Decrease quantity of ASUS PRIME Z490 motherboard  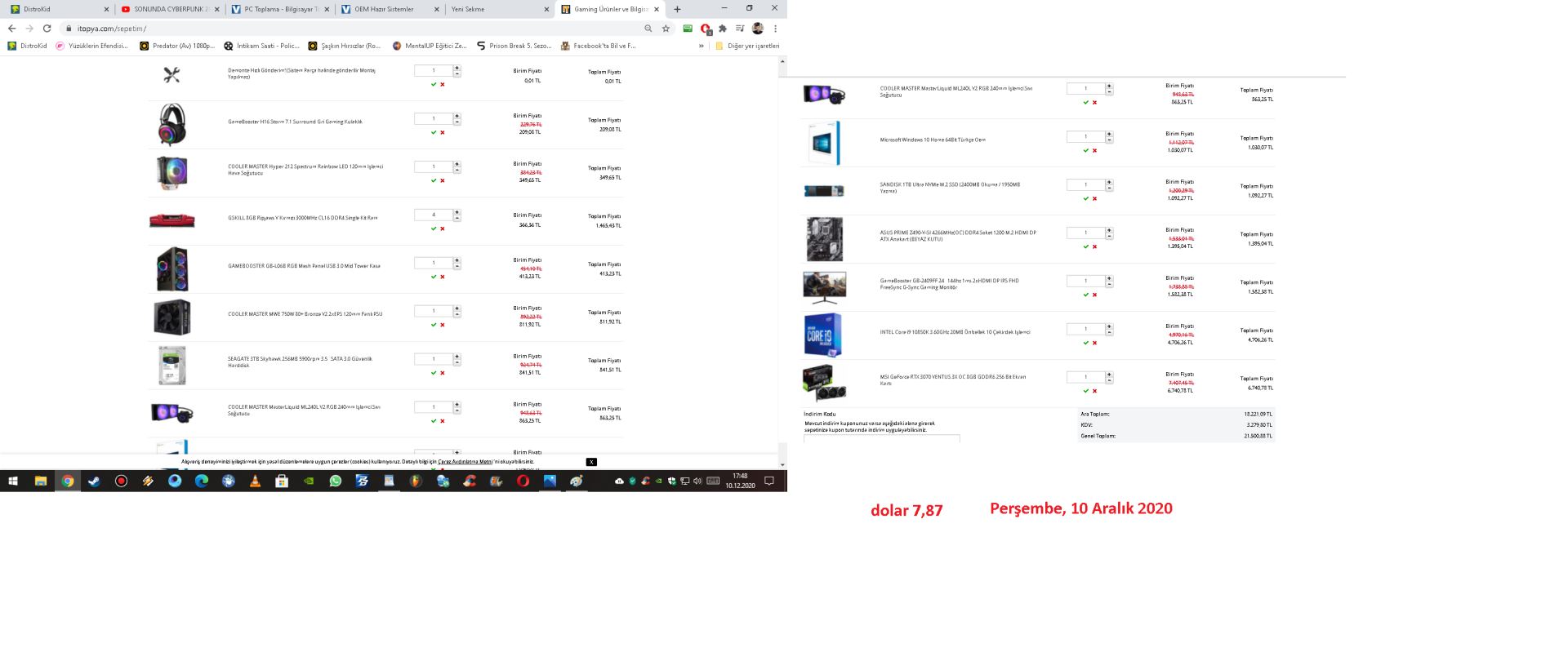[1110, 236]
